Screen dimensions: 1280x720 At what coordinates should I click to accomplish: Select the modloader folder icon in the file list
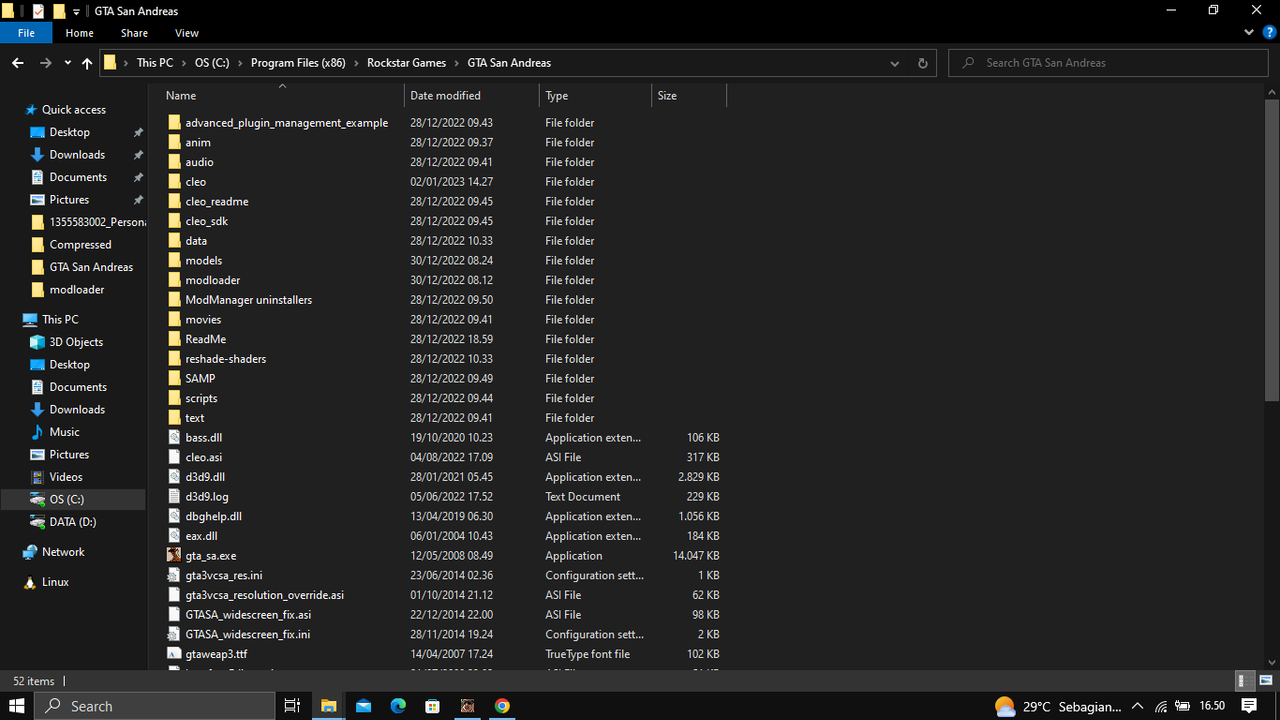(174, 280)
